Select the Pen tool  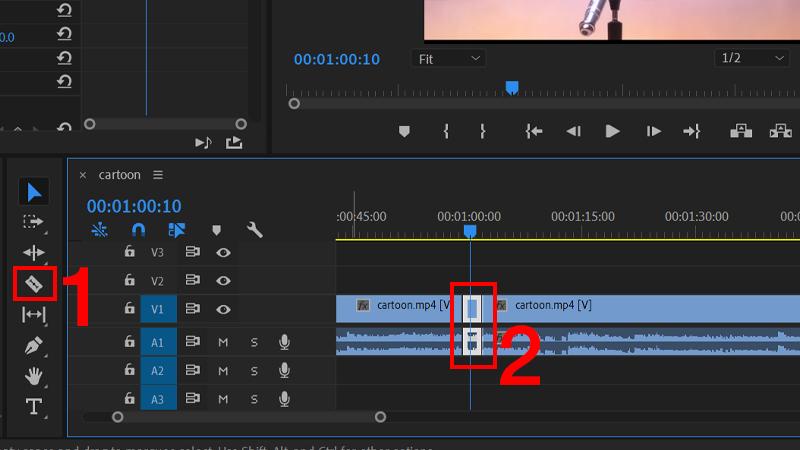click(34, 345)
